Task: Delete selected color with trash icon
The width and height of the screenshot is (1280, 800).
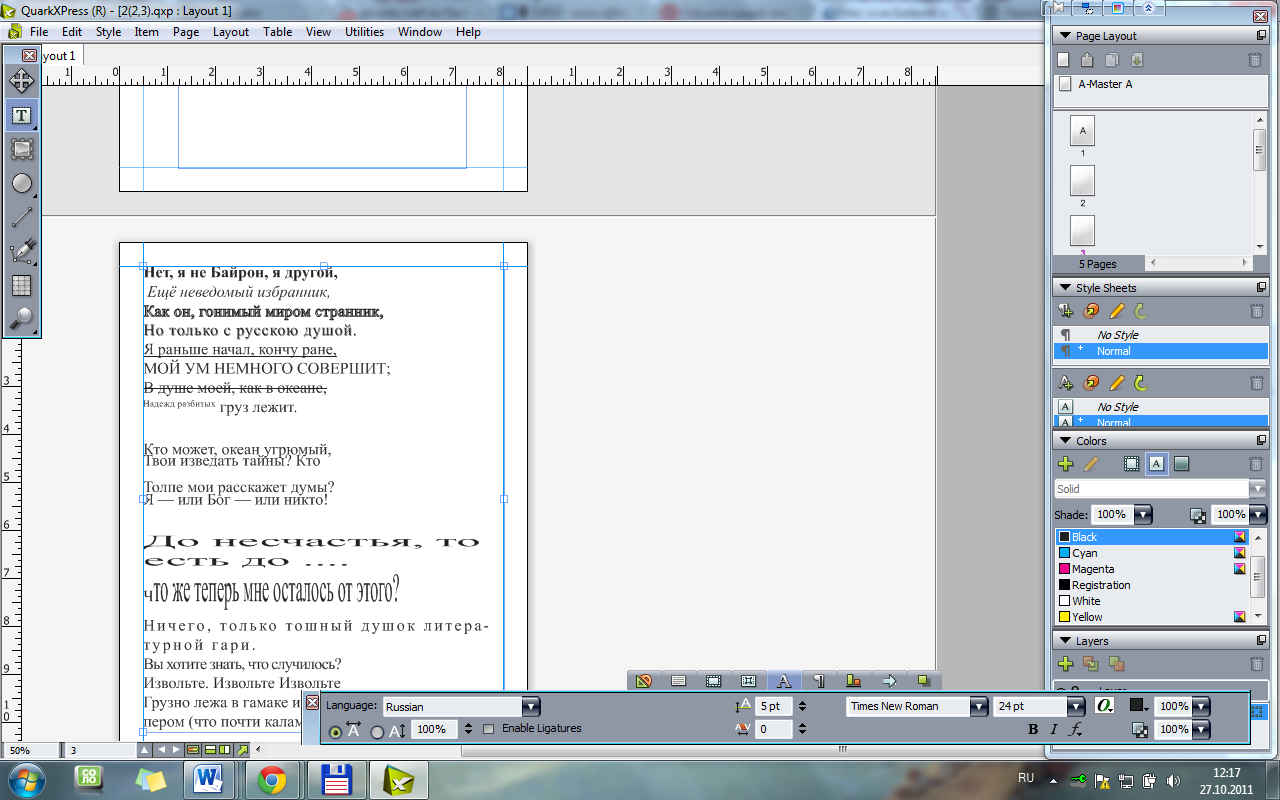Action: [x=1256, y=464]
